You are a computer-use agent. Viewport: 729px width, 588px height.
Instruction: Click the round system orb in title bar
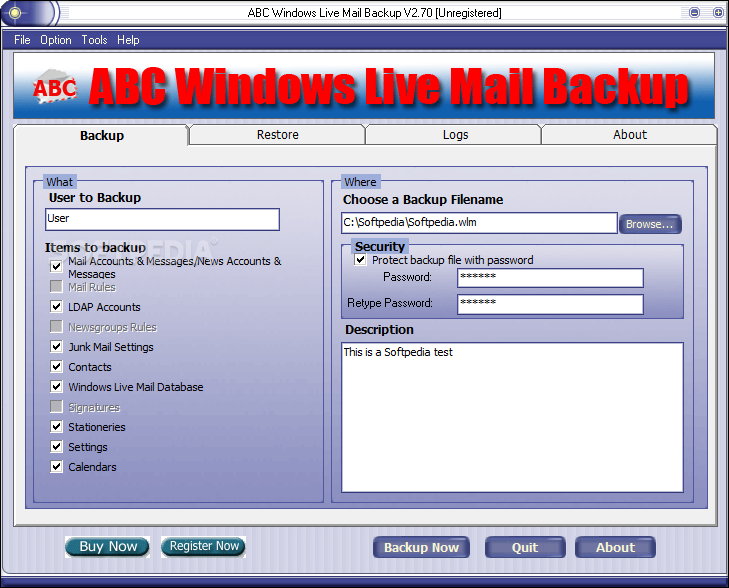[x=15, y=13]
